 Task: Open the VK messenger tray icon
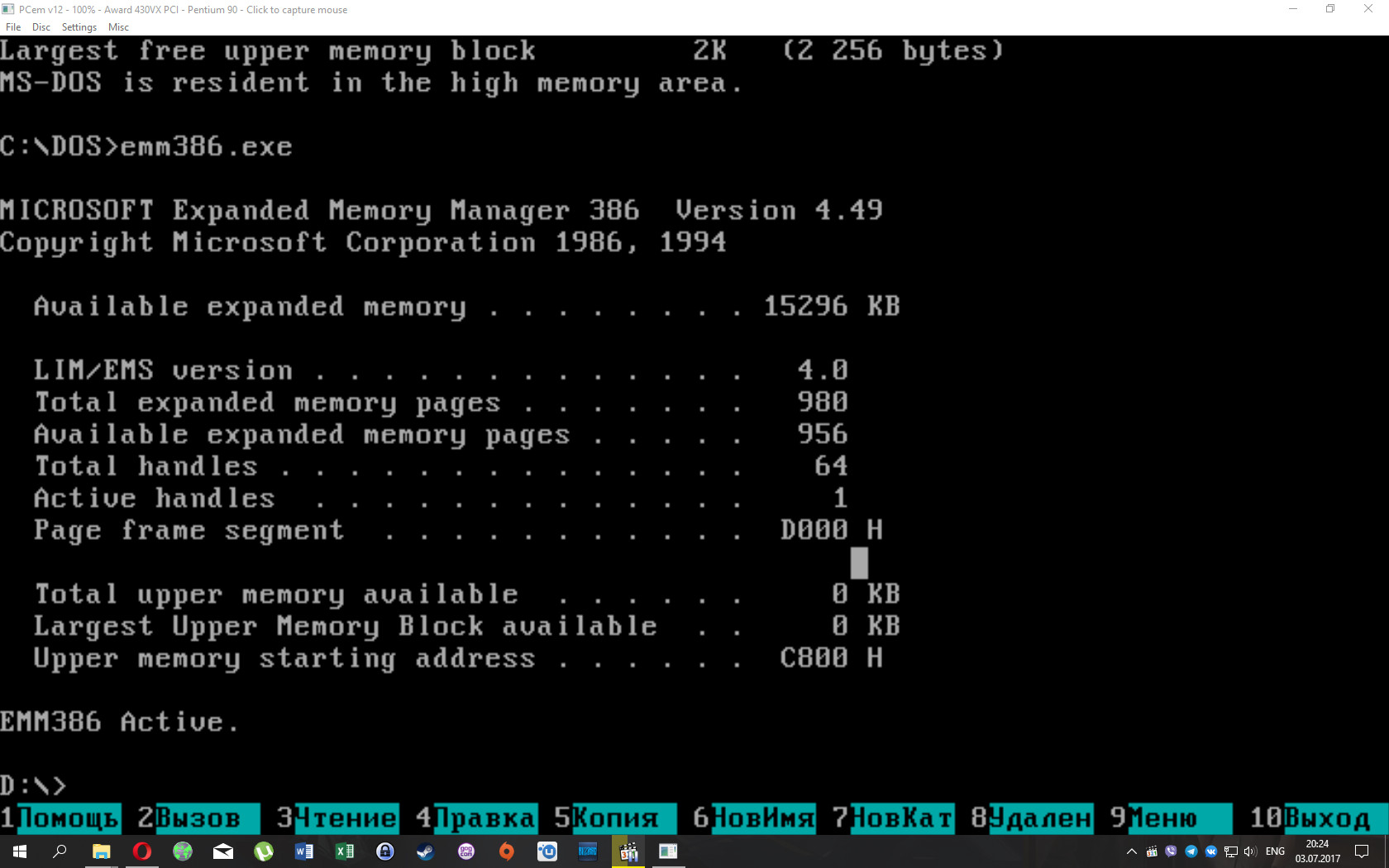pyautogui.click(x=1210, y=851)
